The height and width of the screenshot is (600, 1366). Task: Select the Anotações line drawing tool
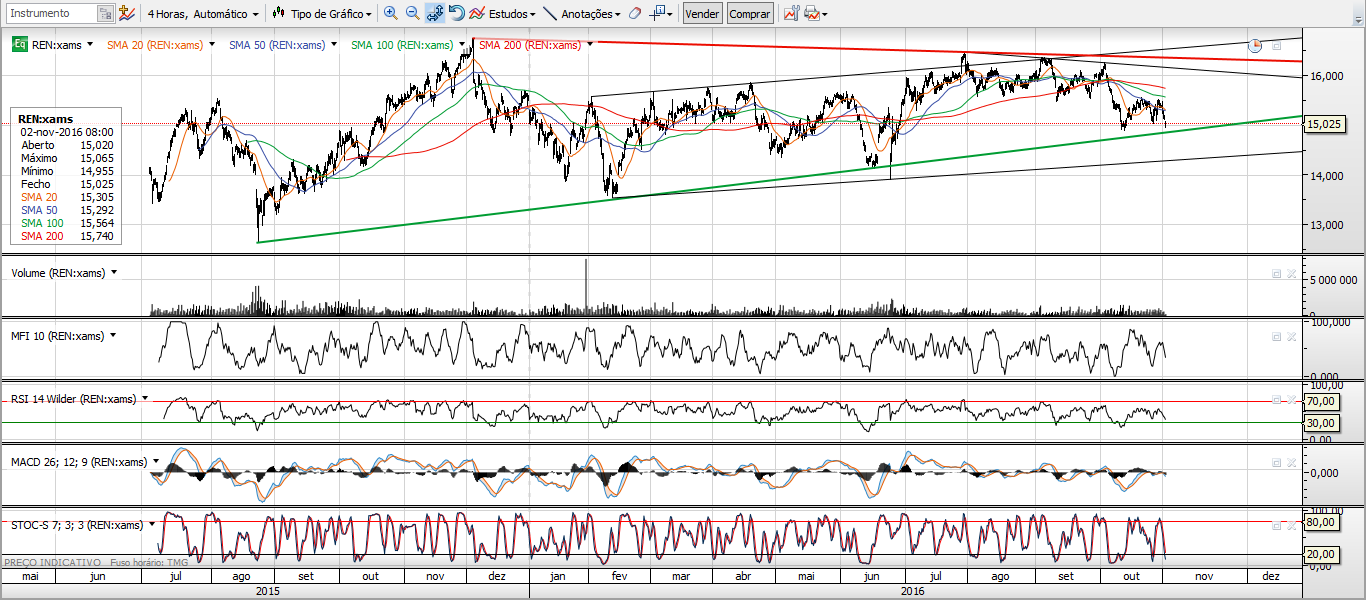[x=550, y=14]
